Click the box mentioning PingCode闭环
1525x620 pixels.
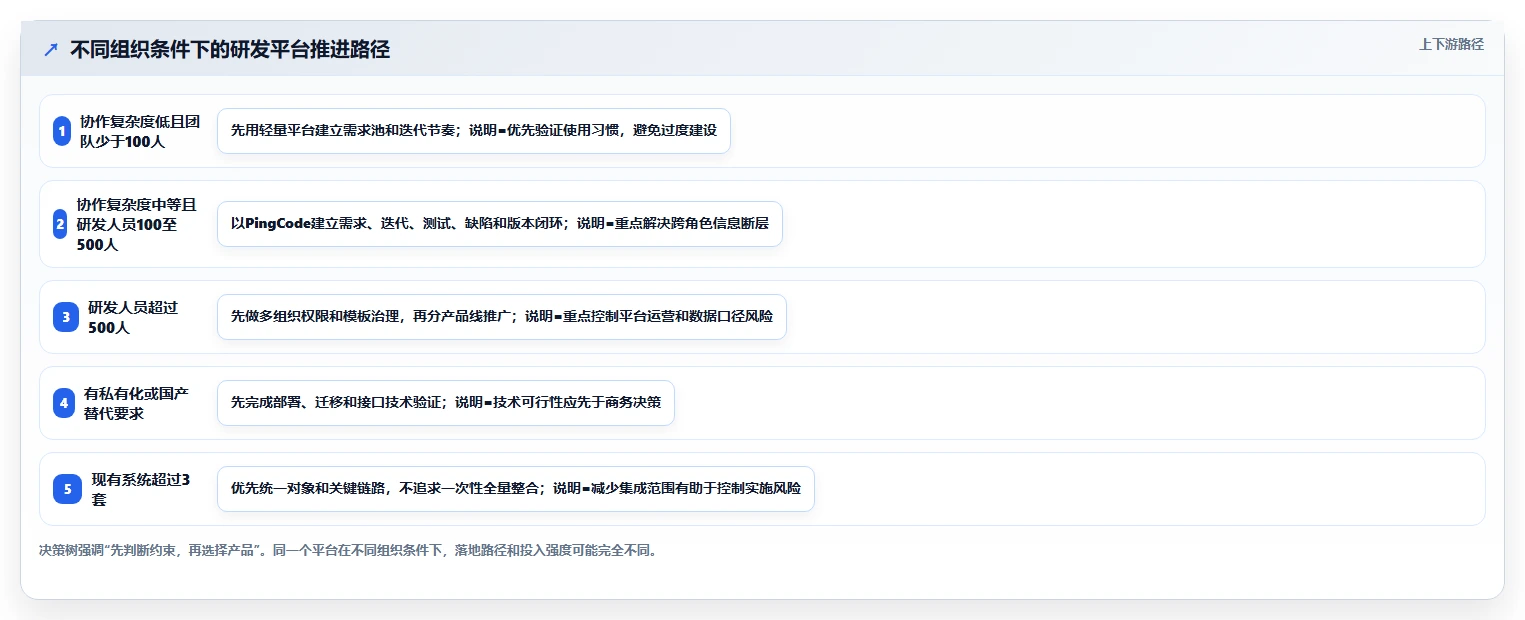pyautogui.click(x=499, y=224)
